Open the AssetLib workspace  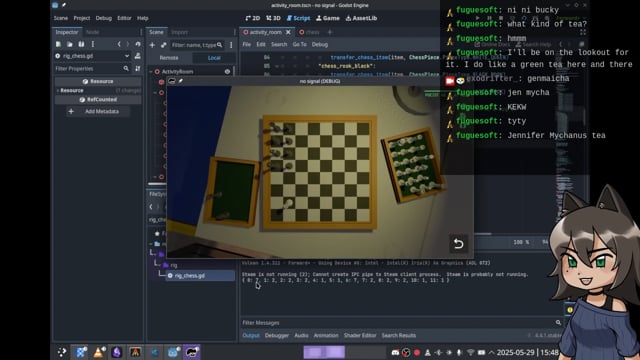click(x=361, y=18)
